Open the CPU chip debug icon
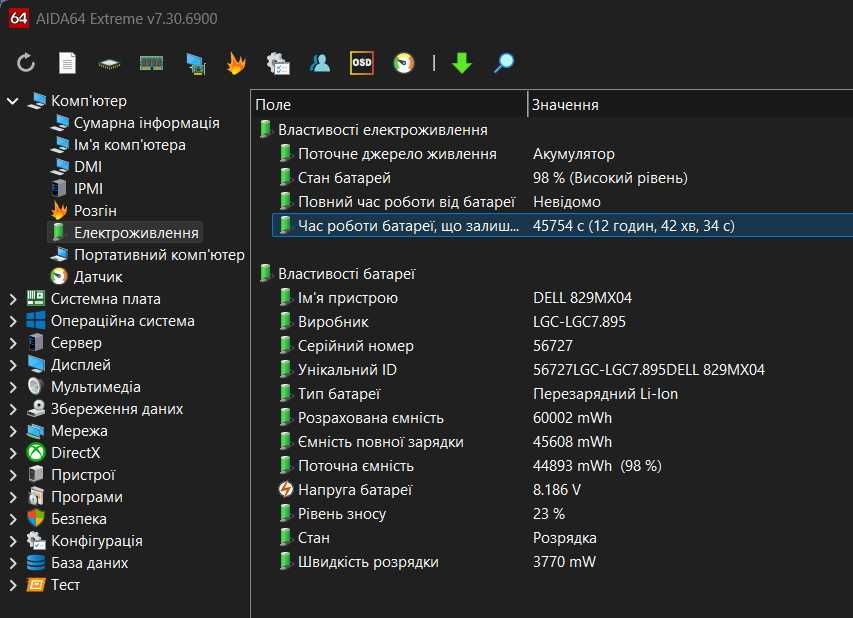Screen dimensions: 853x618 (x=109, y=64)
